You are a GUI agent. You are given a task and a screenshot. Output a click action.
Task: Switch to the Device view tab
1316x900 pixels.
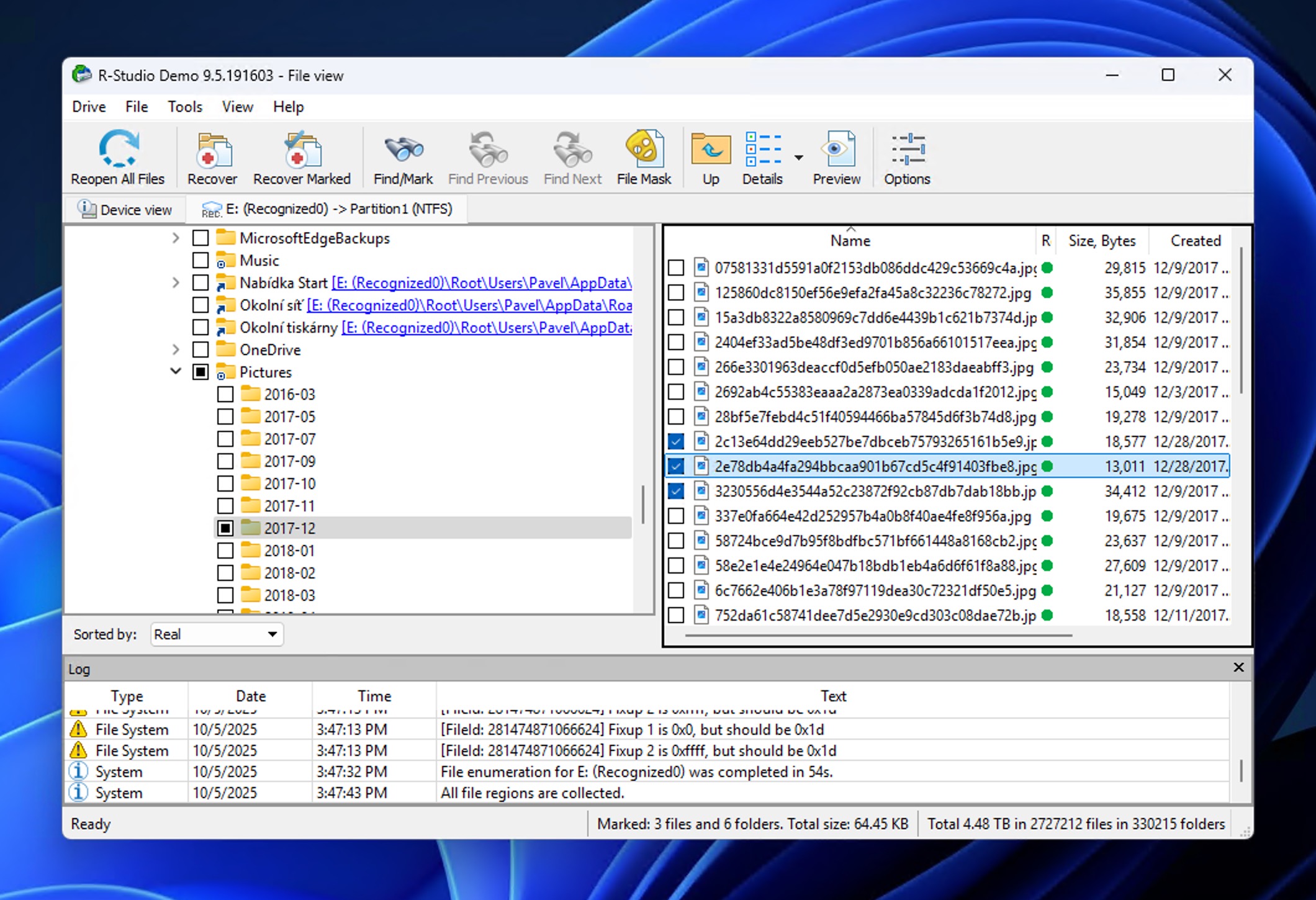pos(125,209)
